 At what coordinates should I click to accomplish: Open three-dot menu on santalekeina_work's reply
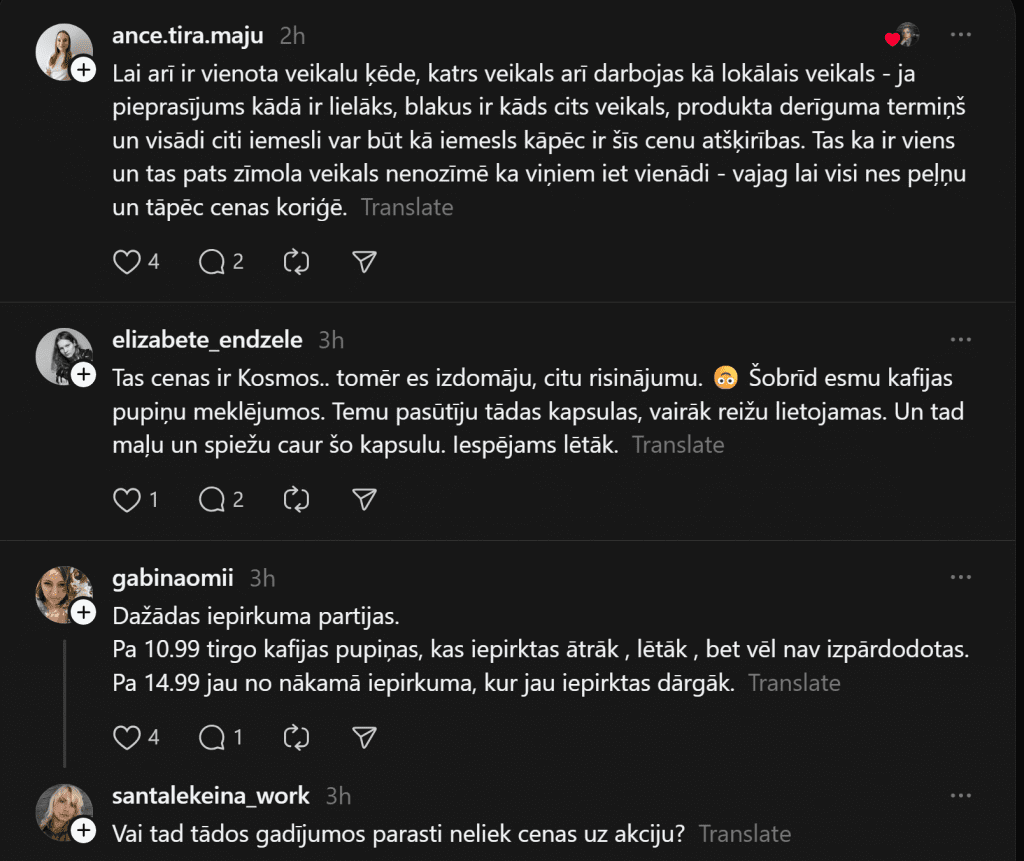click(961, 796)
